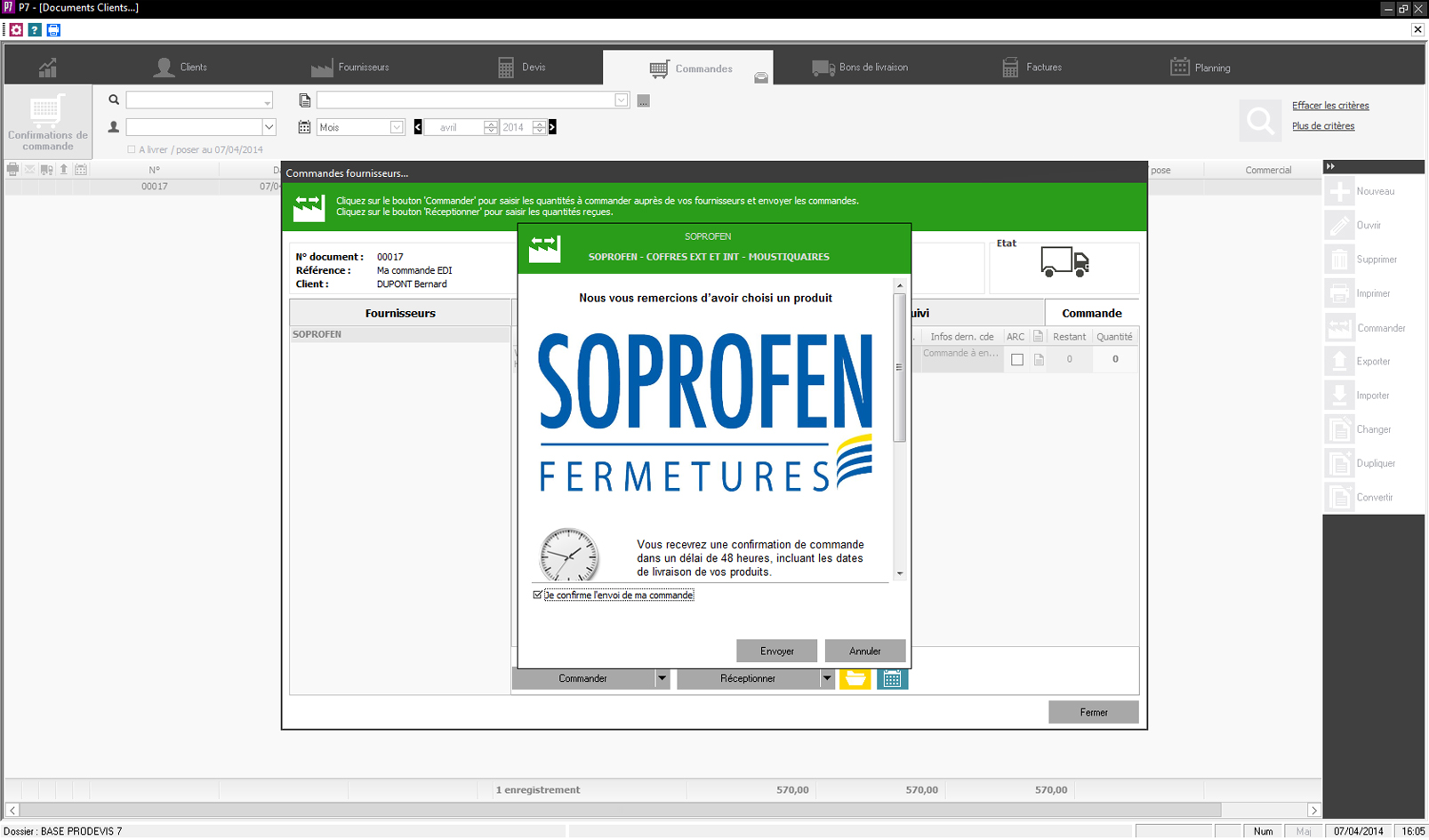Click the Fermer button
Screen dimensions: 1429x840
[1094, 713]
